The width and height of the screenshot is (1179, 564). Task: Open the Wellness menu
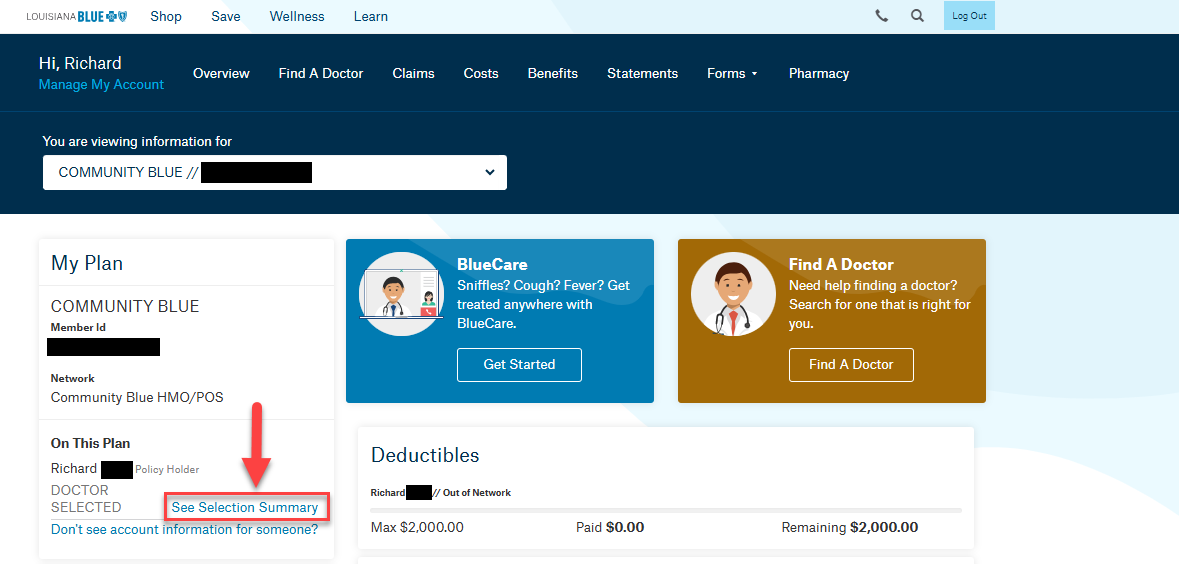[x=297, y=16]
